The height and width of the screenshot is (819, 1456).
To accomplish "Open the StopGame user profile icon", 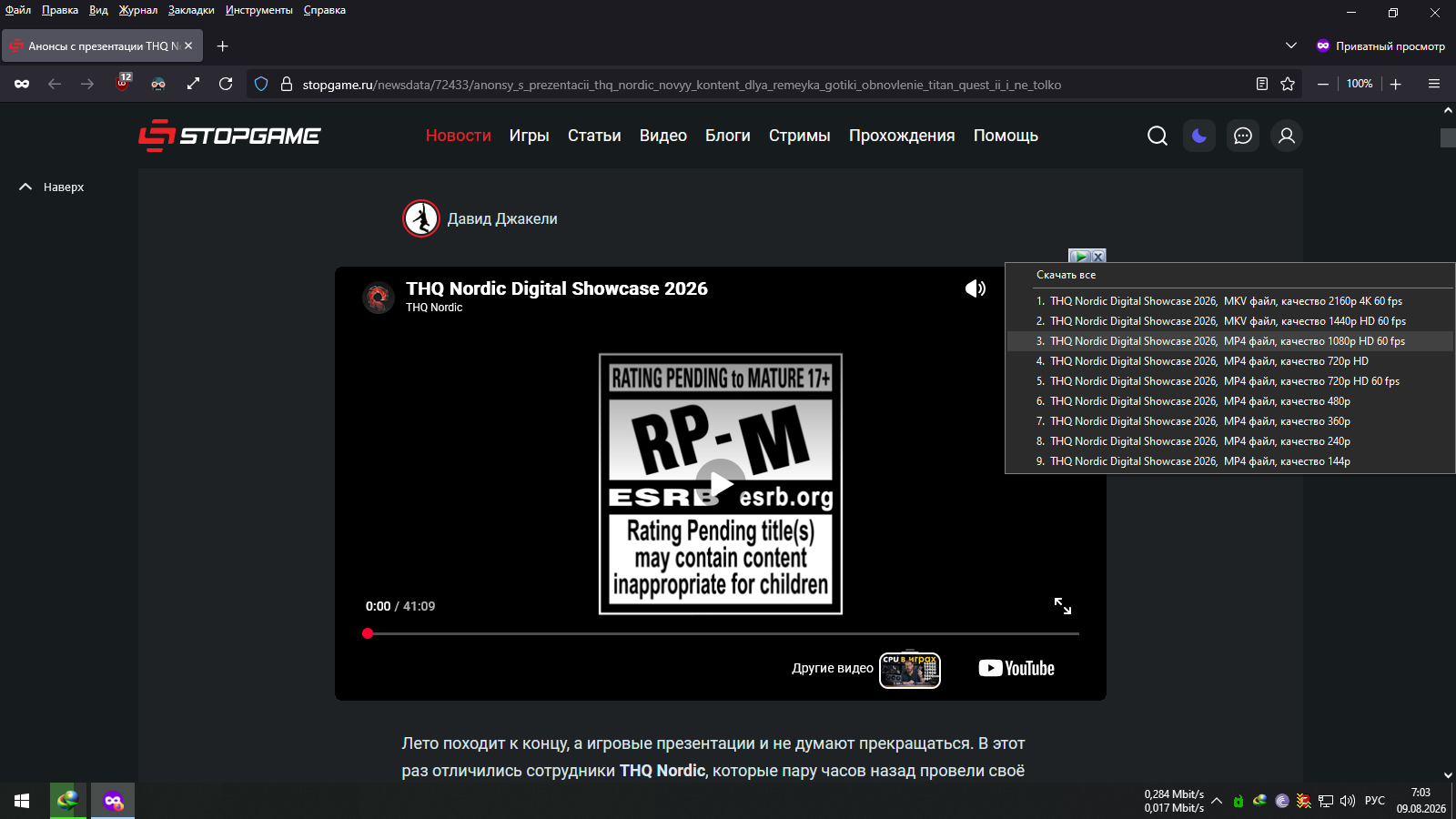I will click(1287, 136).
